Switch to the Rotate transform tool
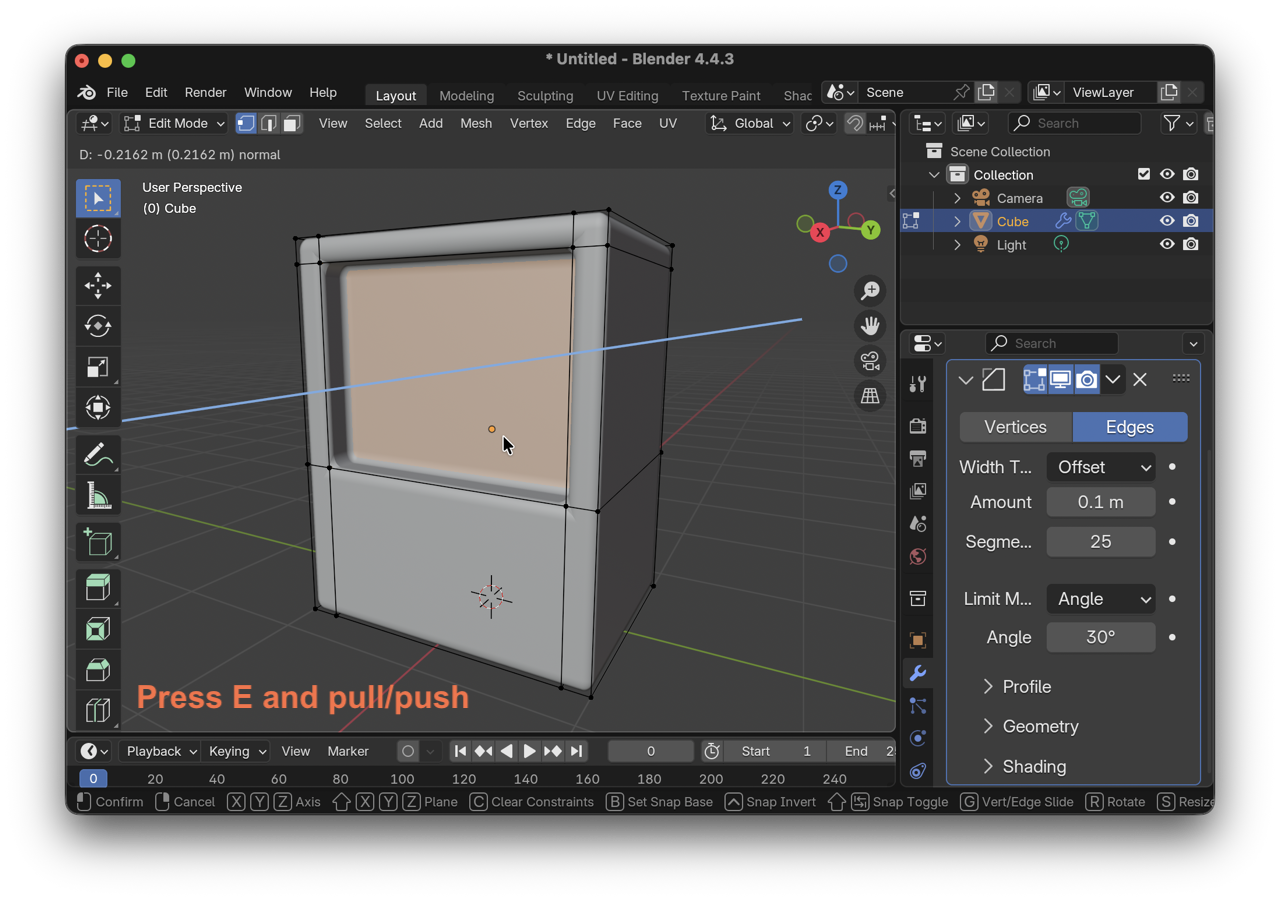 97,326
